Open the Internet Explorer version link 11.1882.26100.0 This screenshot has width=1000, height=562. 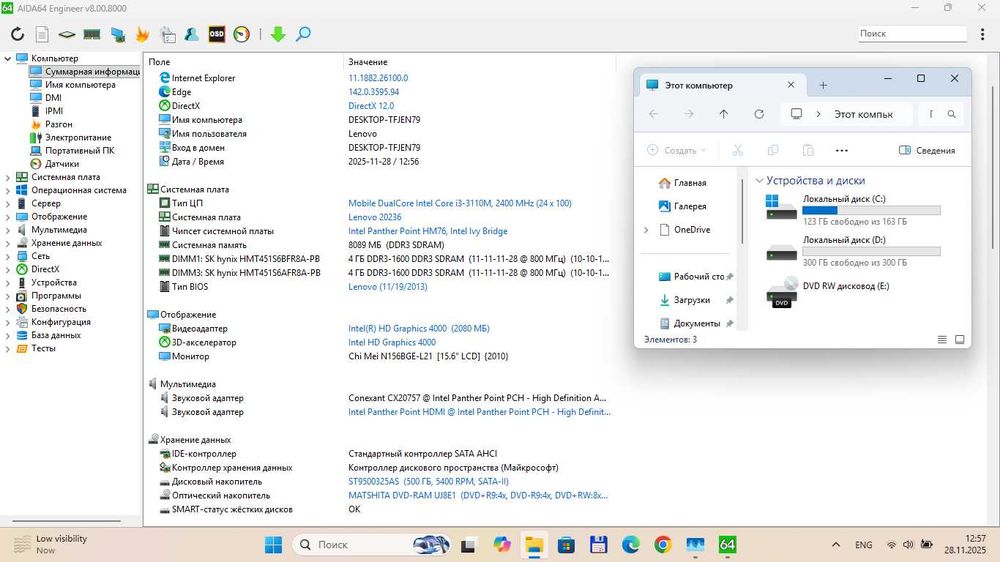click(x=378, y=78)
